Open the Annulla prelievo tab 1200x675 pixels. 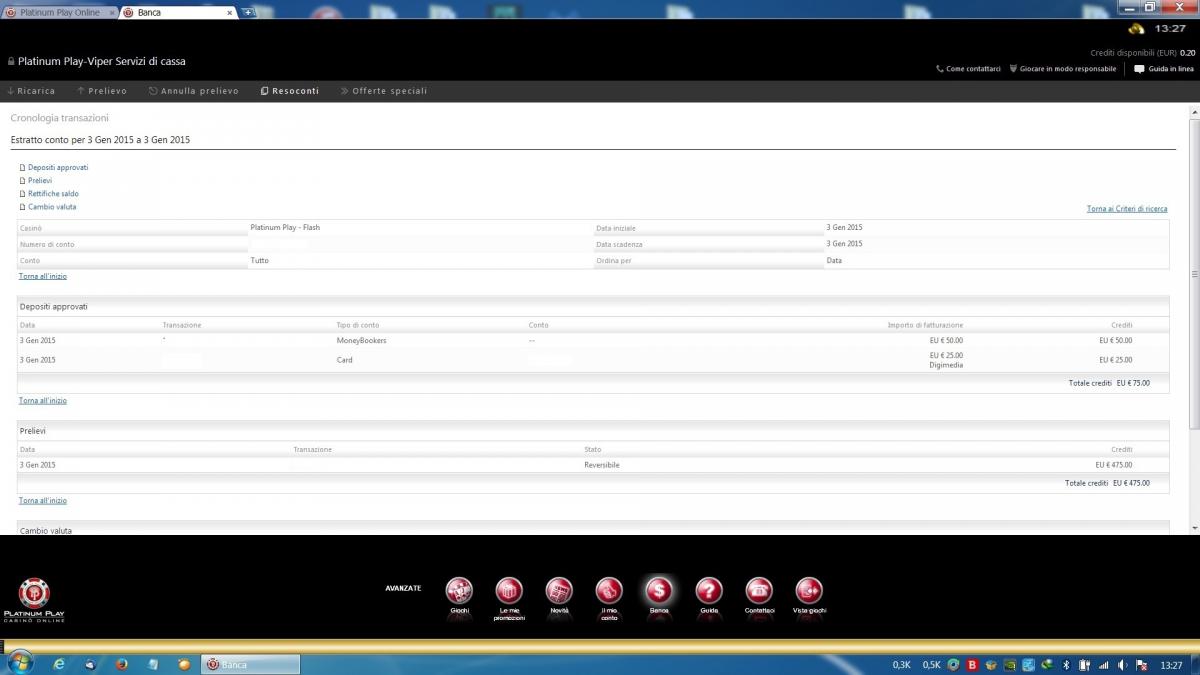click(x=194, y=91)
